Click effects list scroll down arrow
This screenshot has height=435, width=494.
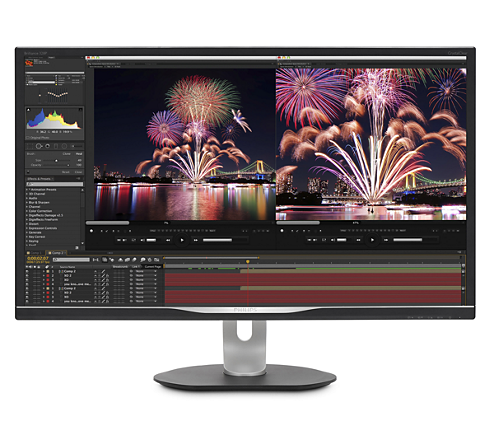point(82,243)
